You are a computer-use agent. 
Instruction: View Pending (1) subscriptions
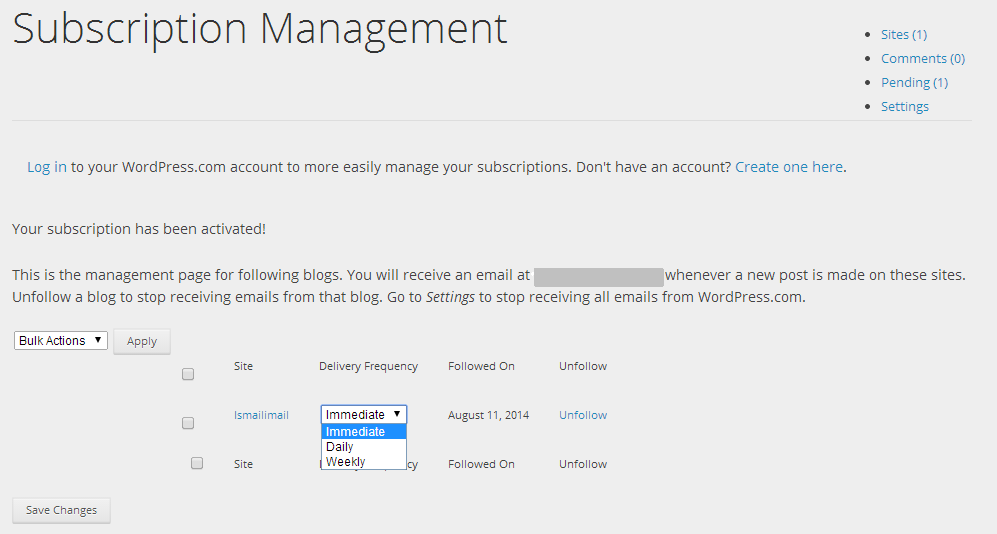click(x=914, y=83)
